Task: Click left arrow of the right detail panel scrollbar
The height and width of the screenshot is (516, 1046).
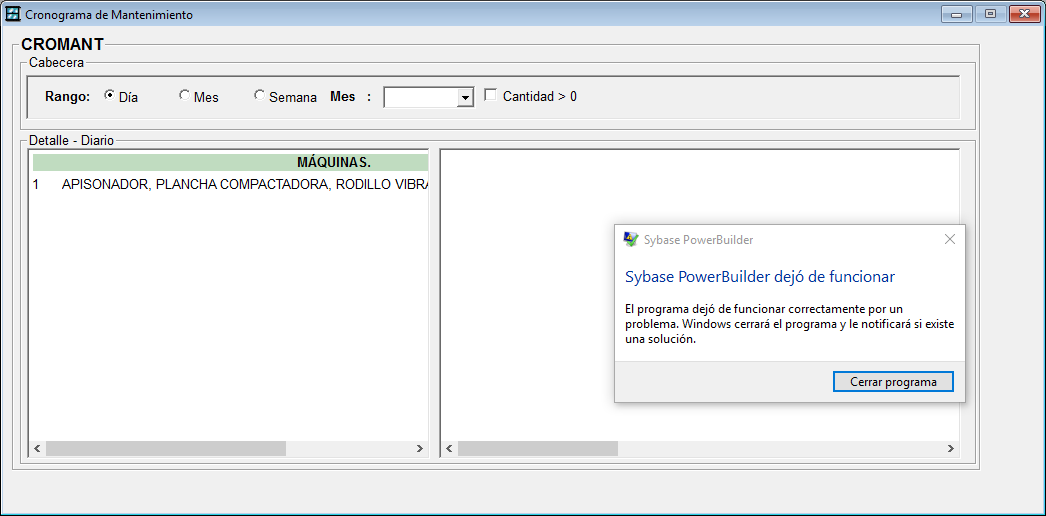Action: point(450,449)
